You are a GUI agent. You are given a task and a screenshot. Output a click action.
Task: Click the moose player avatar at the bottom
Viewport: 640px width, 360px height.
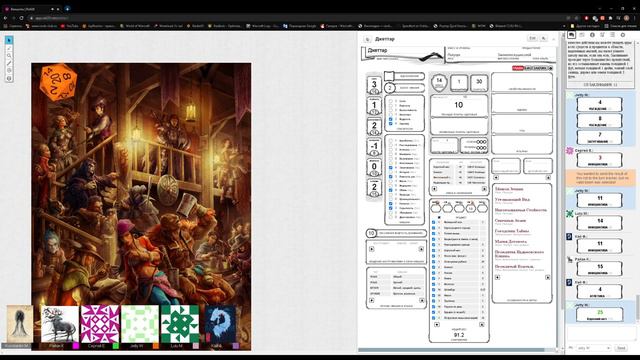60,324
